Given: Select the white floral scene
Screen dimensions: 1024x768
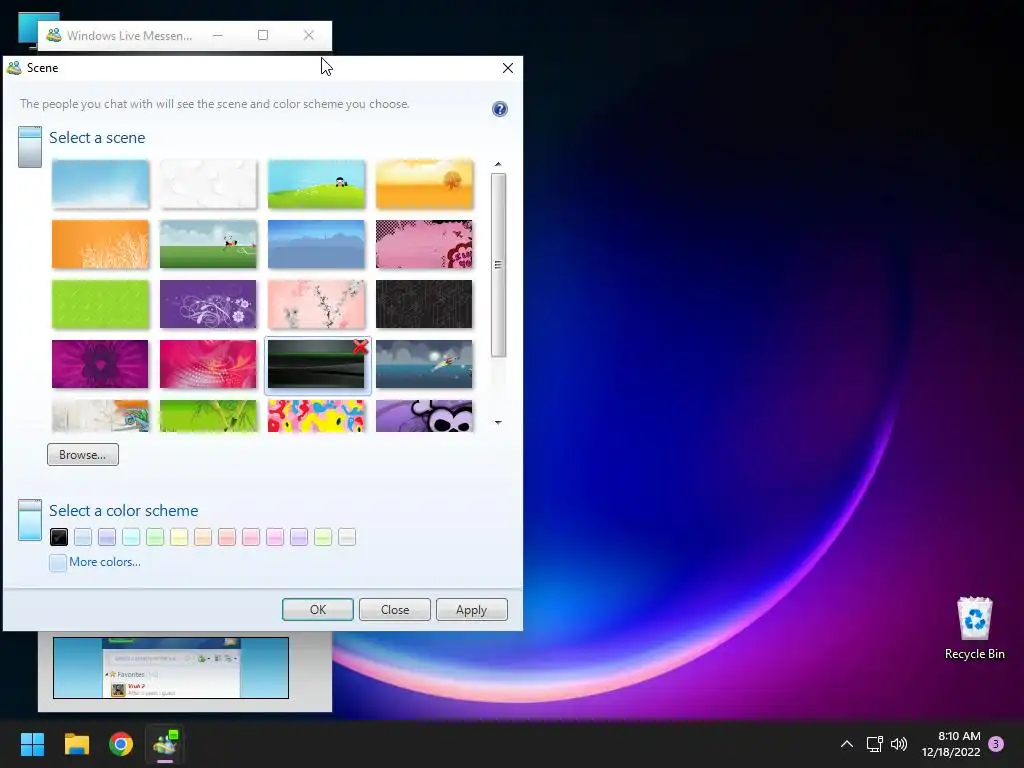Looking at the screenshot, I should coord(208,184).
